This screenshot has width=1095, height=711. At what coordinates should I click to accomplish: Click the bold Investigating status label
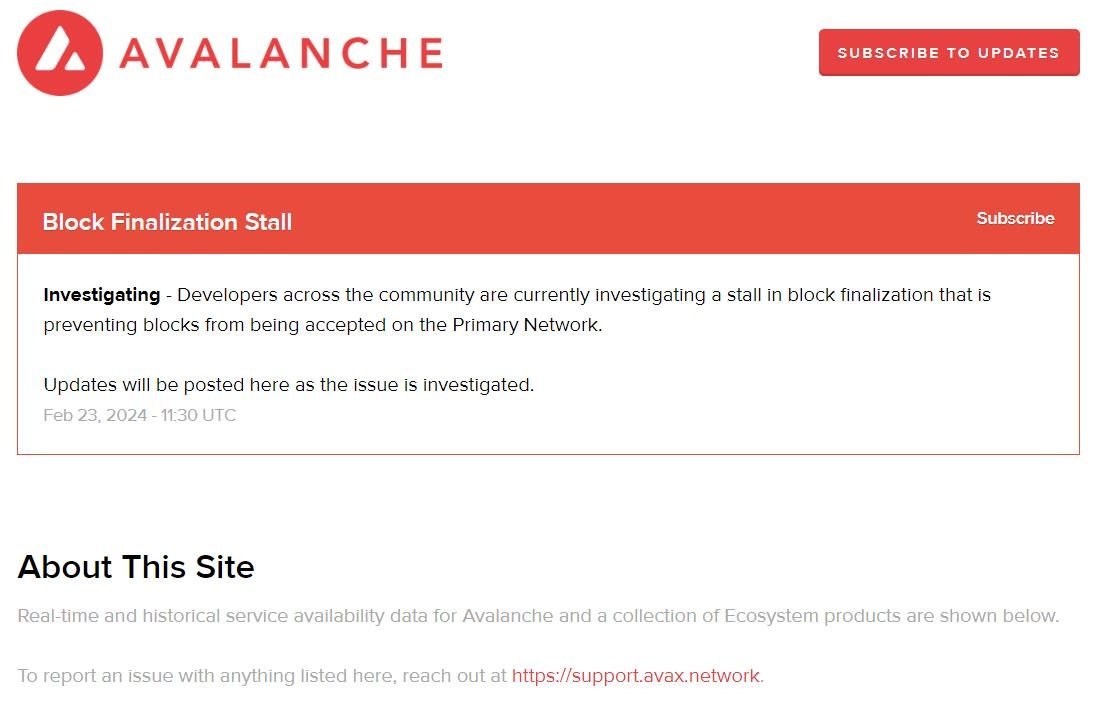102,295
